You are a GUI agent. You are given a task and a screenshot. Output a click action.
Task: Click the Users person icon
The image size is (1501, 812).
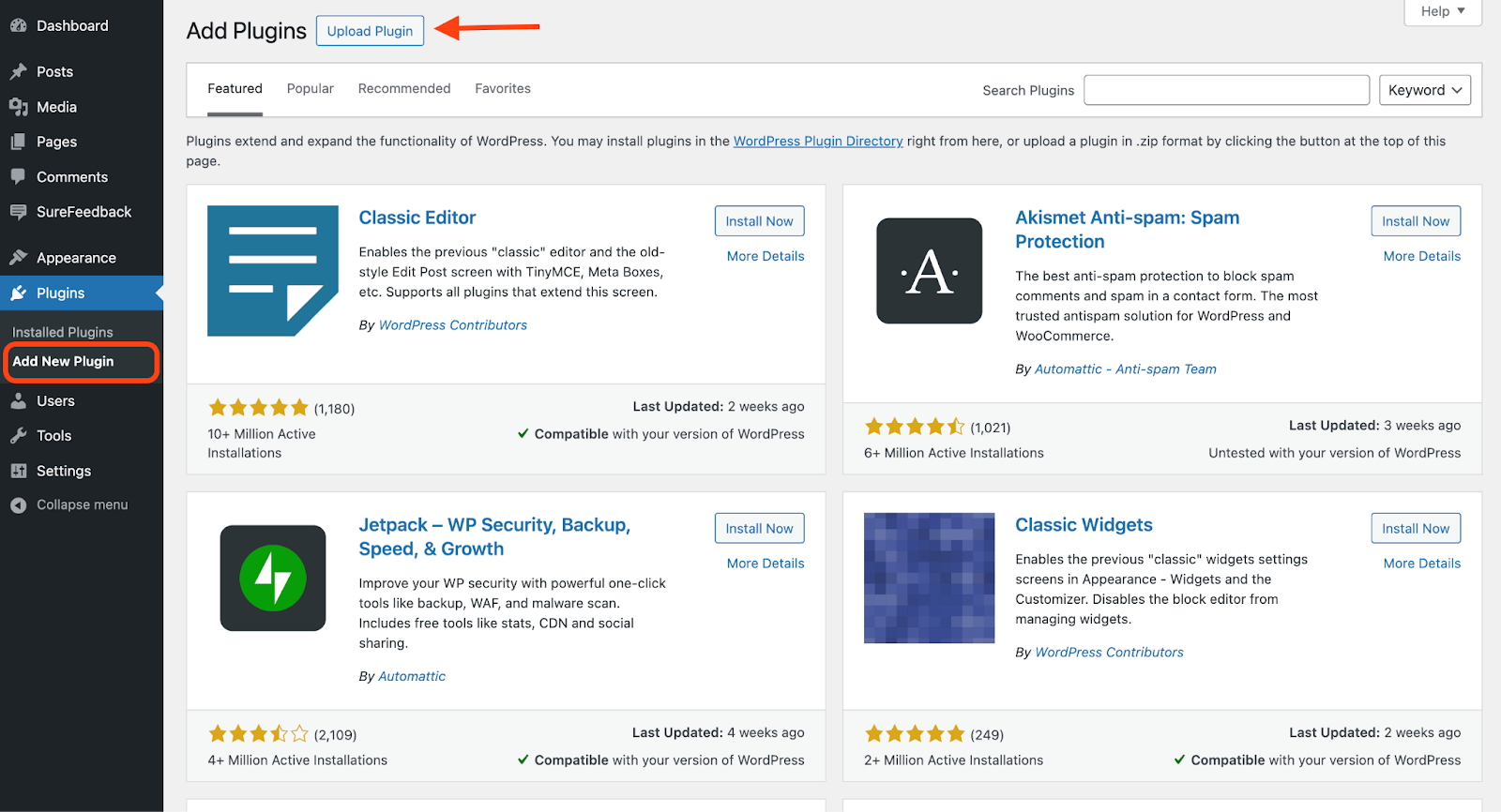pyautogui.click(x=19, y=400)
